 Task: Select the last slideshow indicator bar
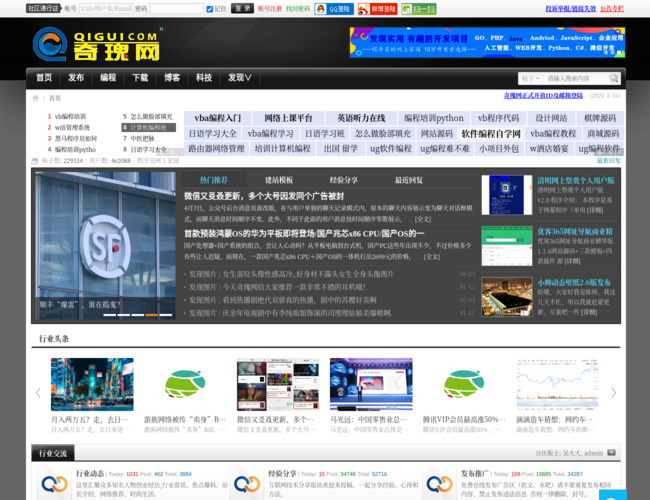click(x=165, y=315)
